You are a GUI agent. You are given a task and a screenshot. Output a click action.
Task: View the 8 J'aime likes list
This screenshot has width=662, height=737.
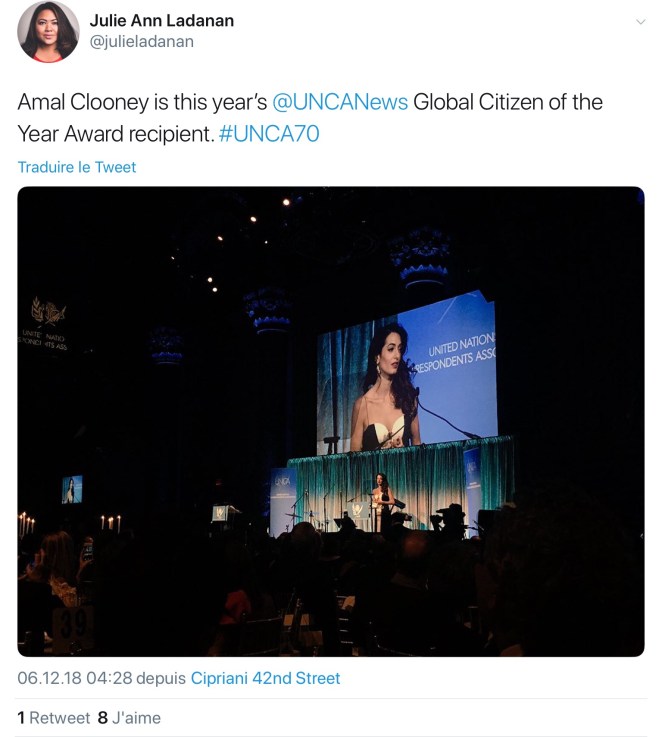coord(129,718)
